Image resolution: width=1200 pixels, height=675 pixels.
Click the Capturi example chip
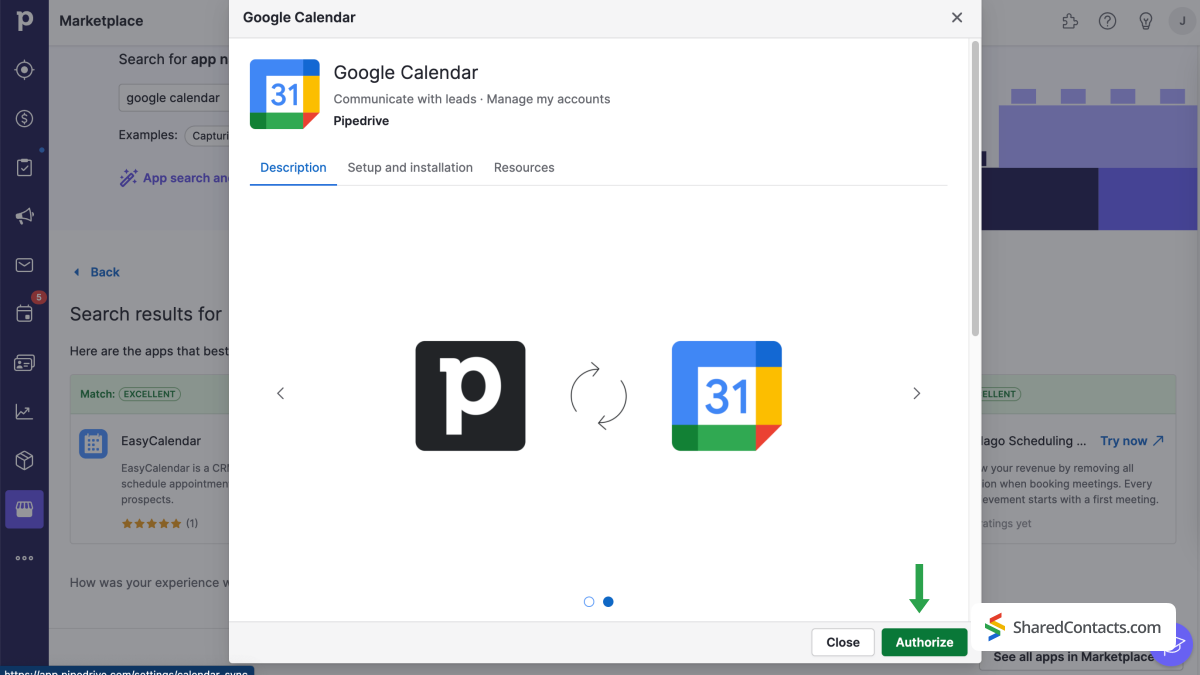(x=208, y=136)
